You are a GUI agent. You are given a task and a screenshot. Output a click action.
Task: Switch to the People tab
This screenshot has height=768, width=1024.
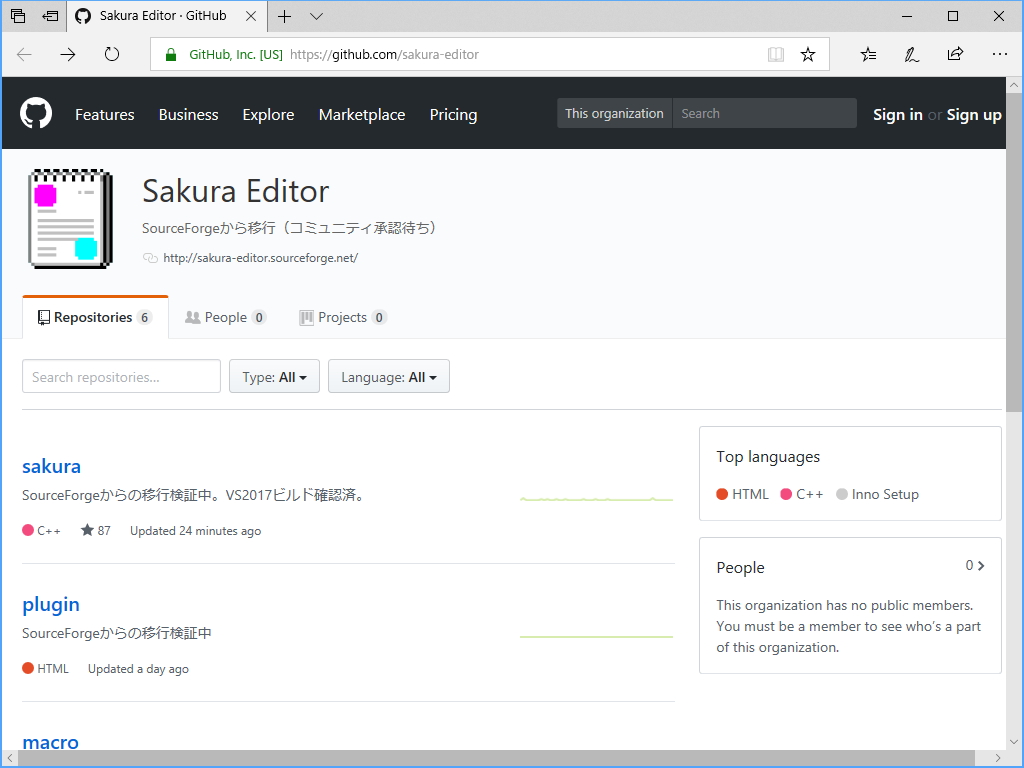coord(226,317)
